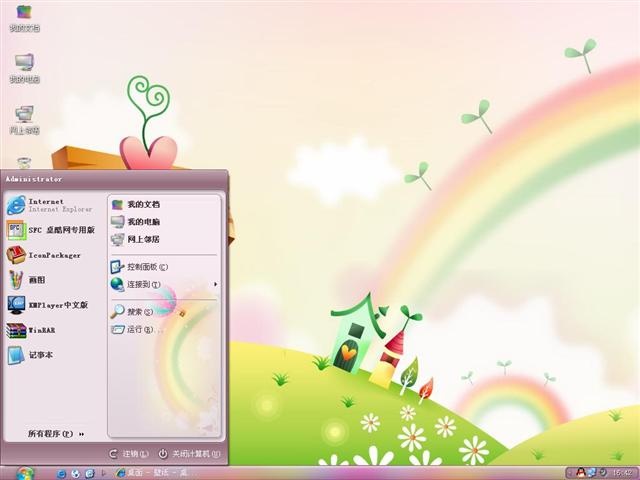Click the Start orb button
Image resolution: width=640 pixels, height=480 pixels.
(x=25, y=473)
